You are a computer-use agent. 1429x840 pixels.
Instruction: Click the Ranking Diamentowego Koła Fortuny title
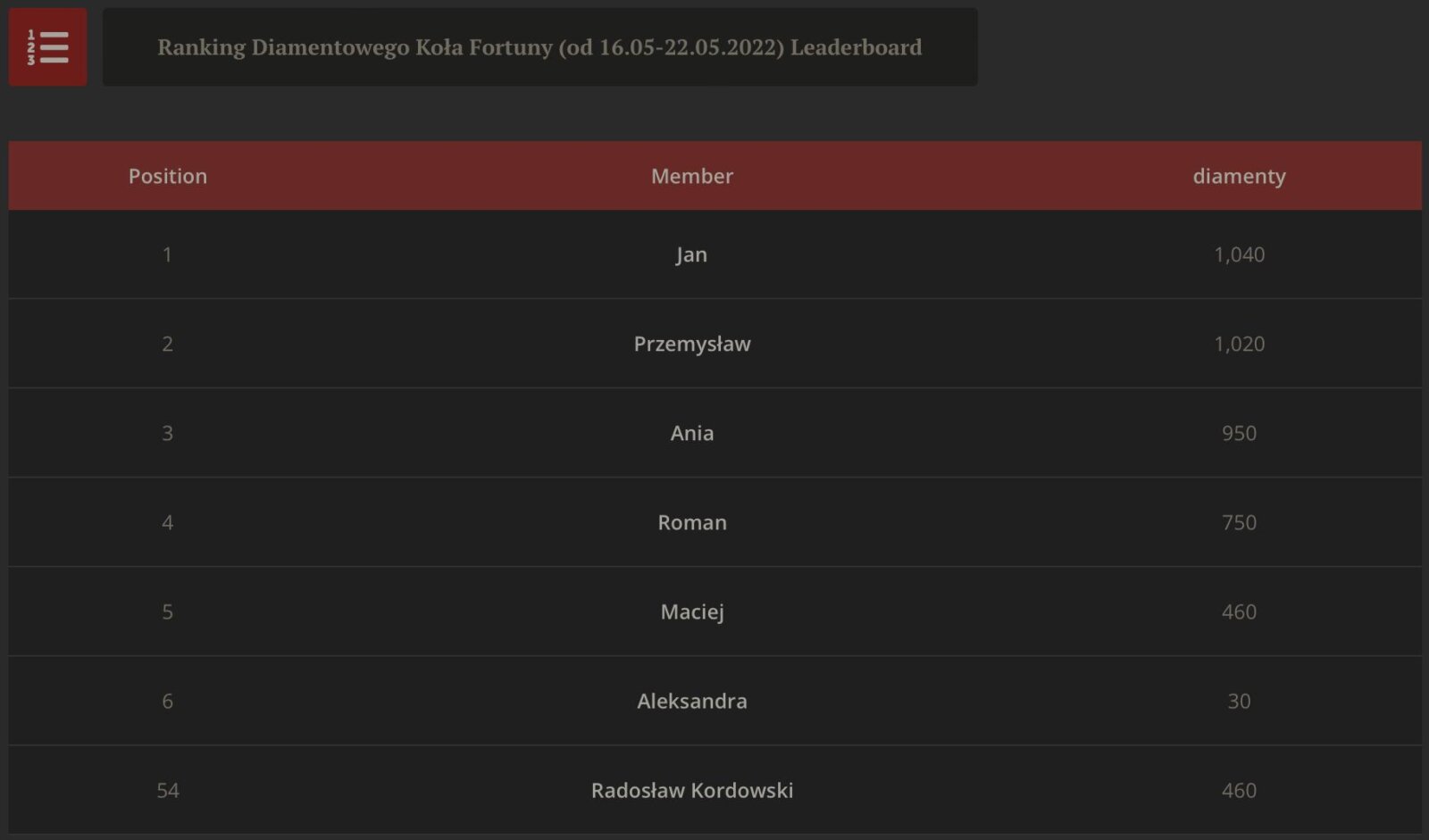(539, 47)
